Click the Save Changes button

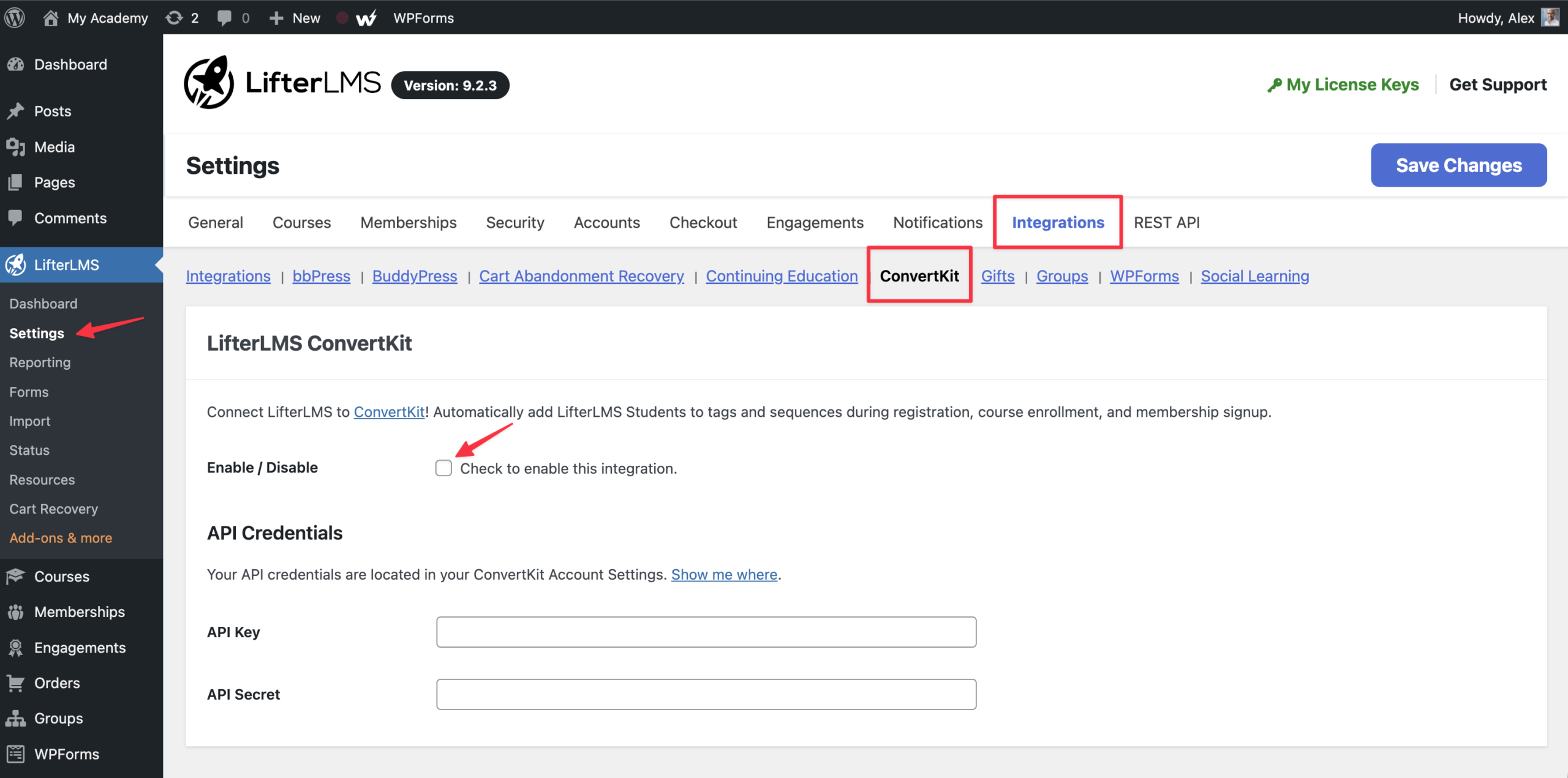click(1458, 165)
